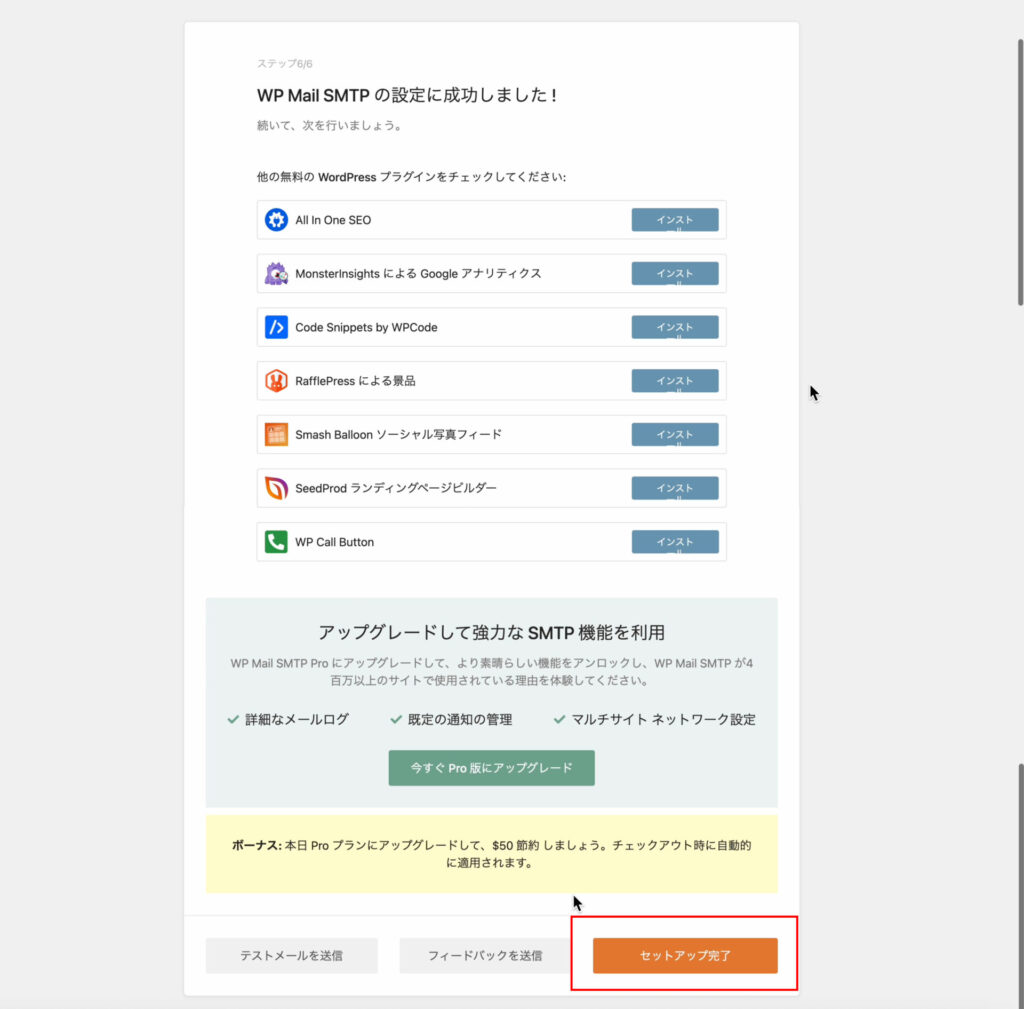Screen dimensions: 1024x1009
Task: Click the SeedProd leaf icon
Action: (276, 488)
